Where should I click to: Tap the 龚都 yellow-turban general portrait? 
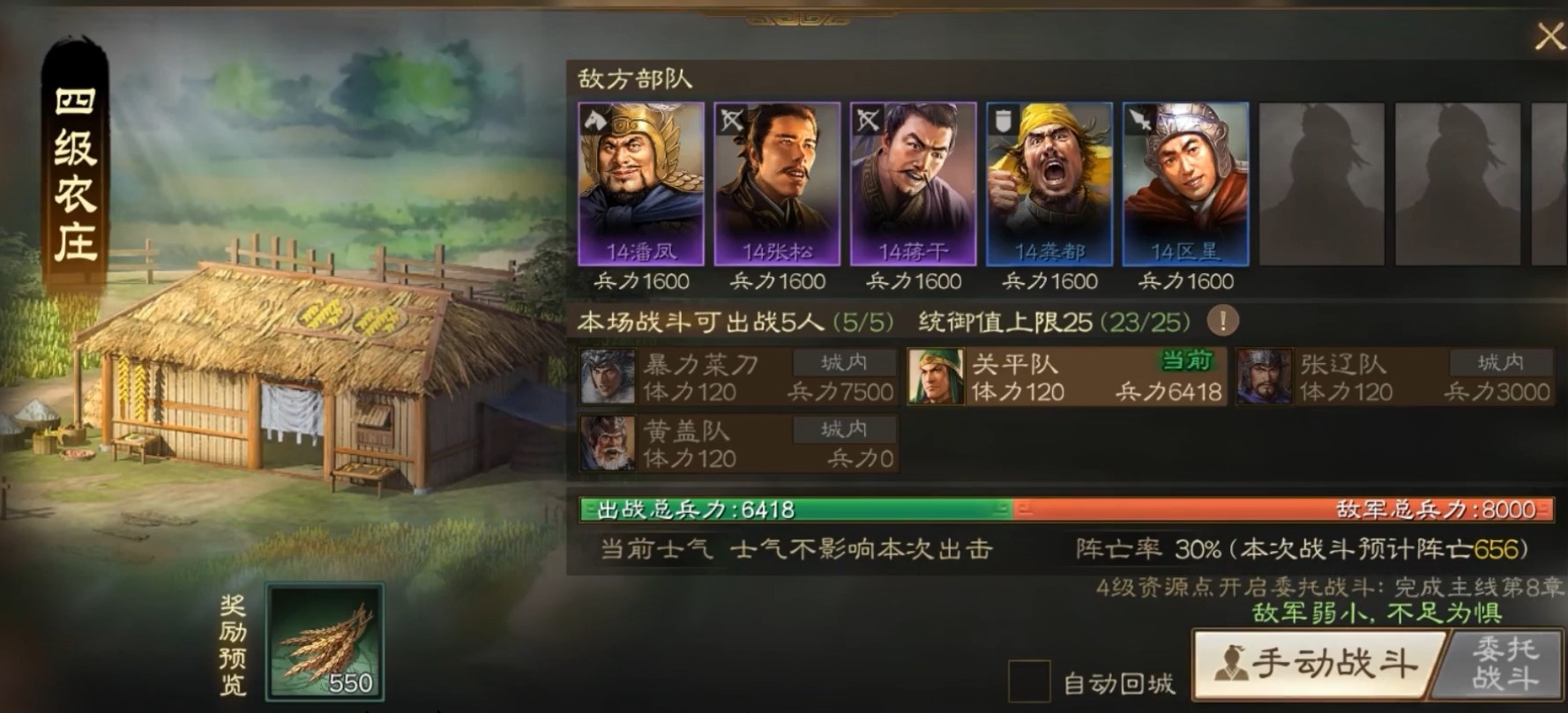1049,183
